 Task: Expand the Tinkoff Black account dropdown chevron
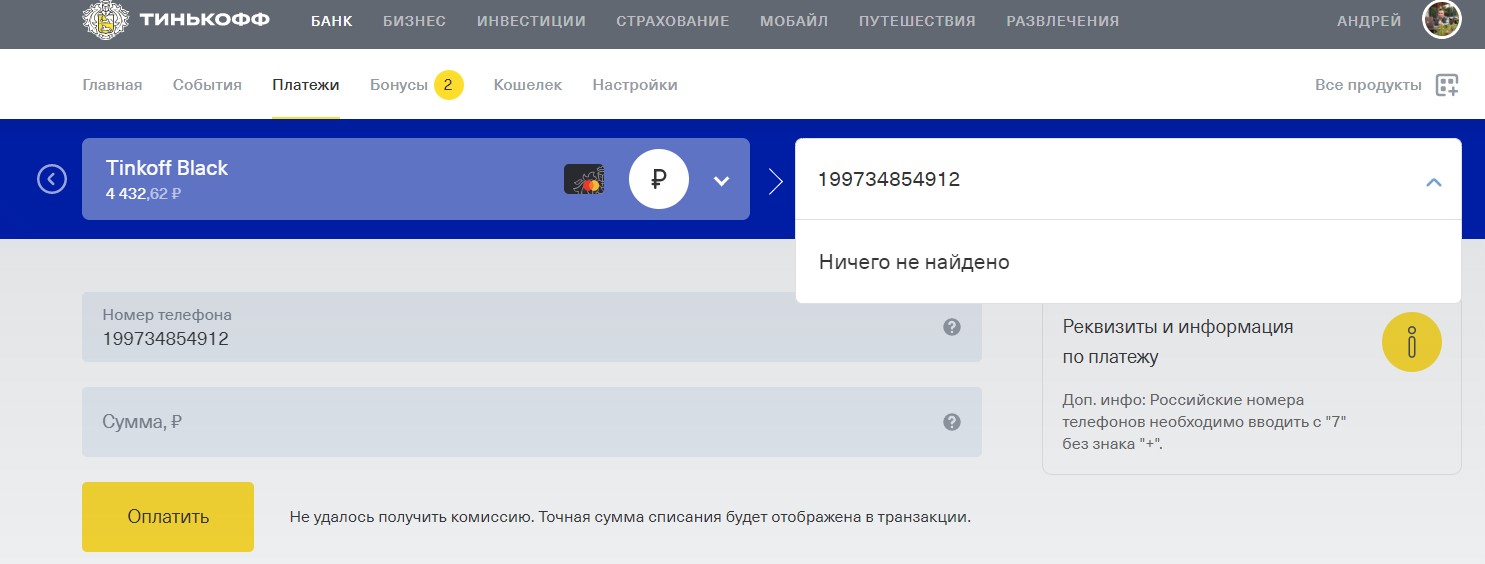click(722, 181)
